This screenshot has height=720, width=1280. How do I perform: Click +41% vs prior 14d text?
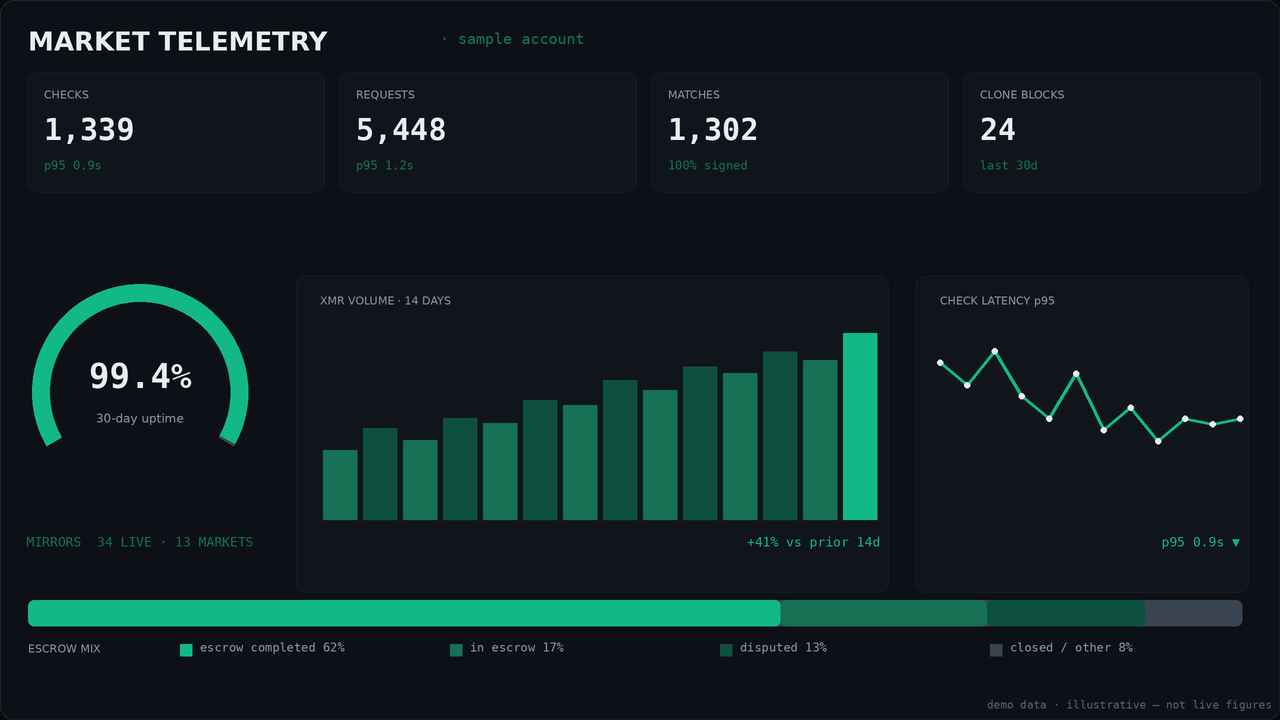813,542
